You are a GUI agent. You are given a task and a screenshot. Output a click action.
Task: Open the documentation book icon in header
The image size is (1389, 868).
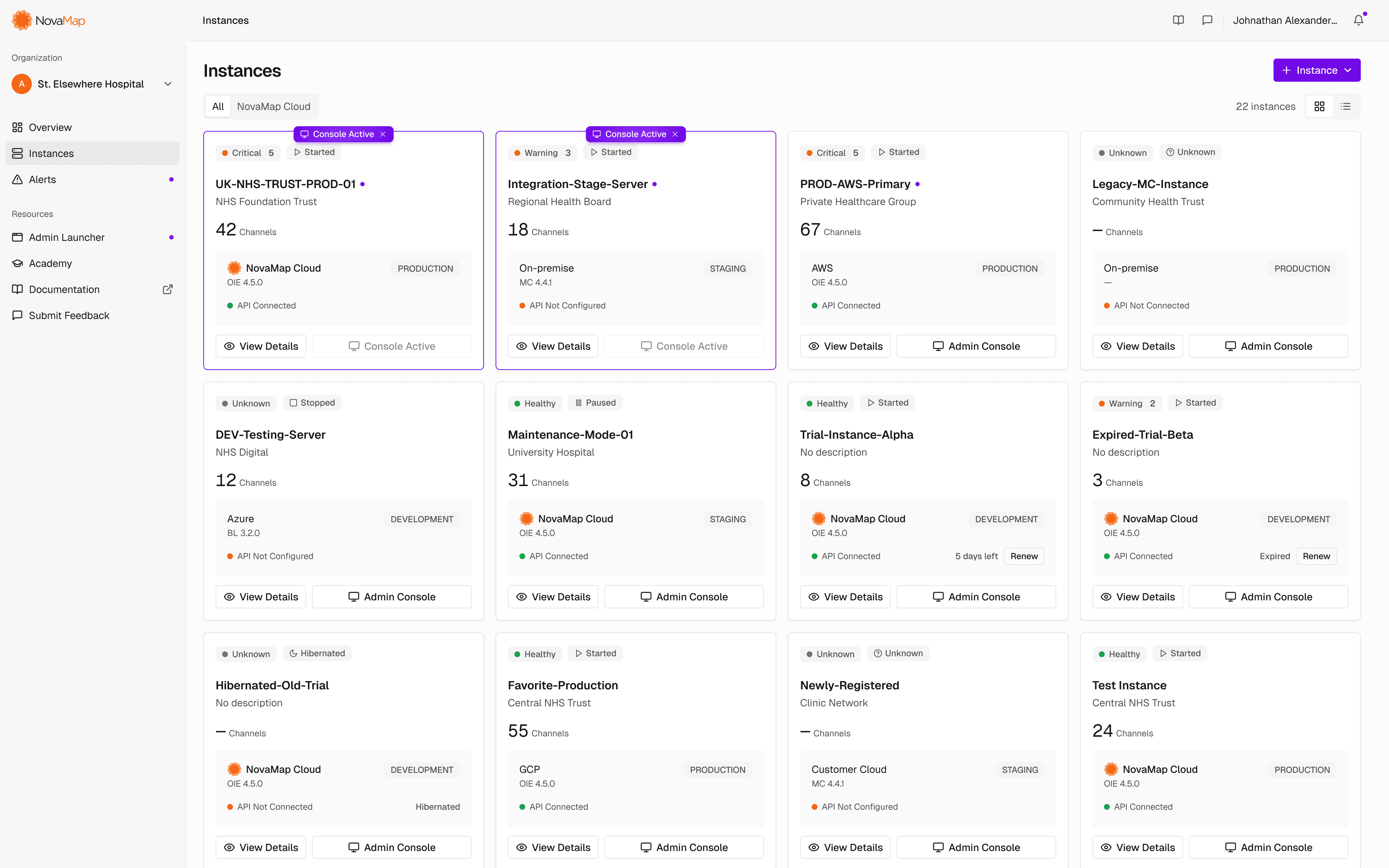[x=1178, y=20]
